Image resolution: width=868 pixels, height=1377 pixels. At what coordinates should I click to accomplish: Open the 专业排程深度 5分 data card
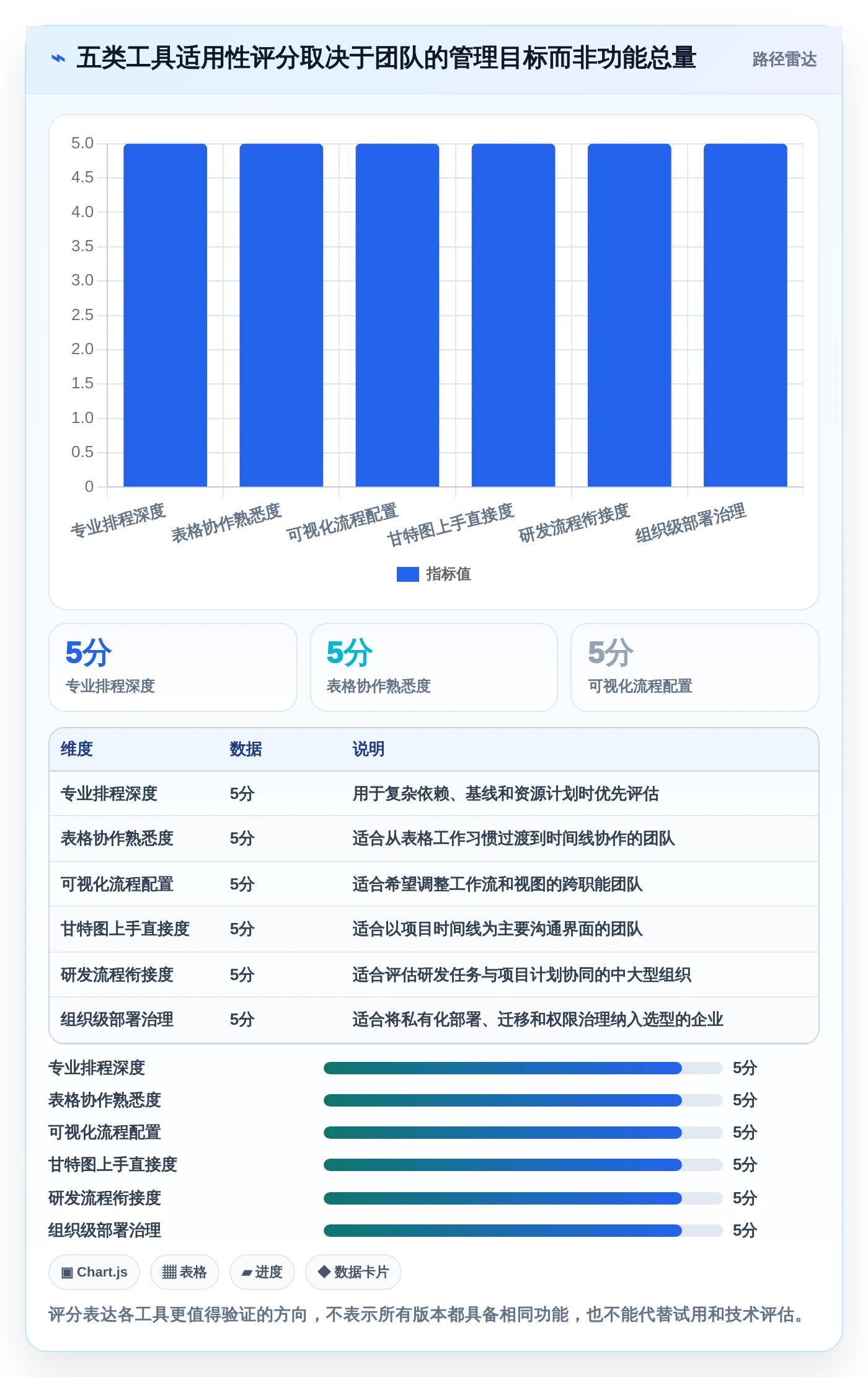(x=173, y=667)
